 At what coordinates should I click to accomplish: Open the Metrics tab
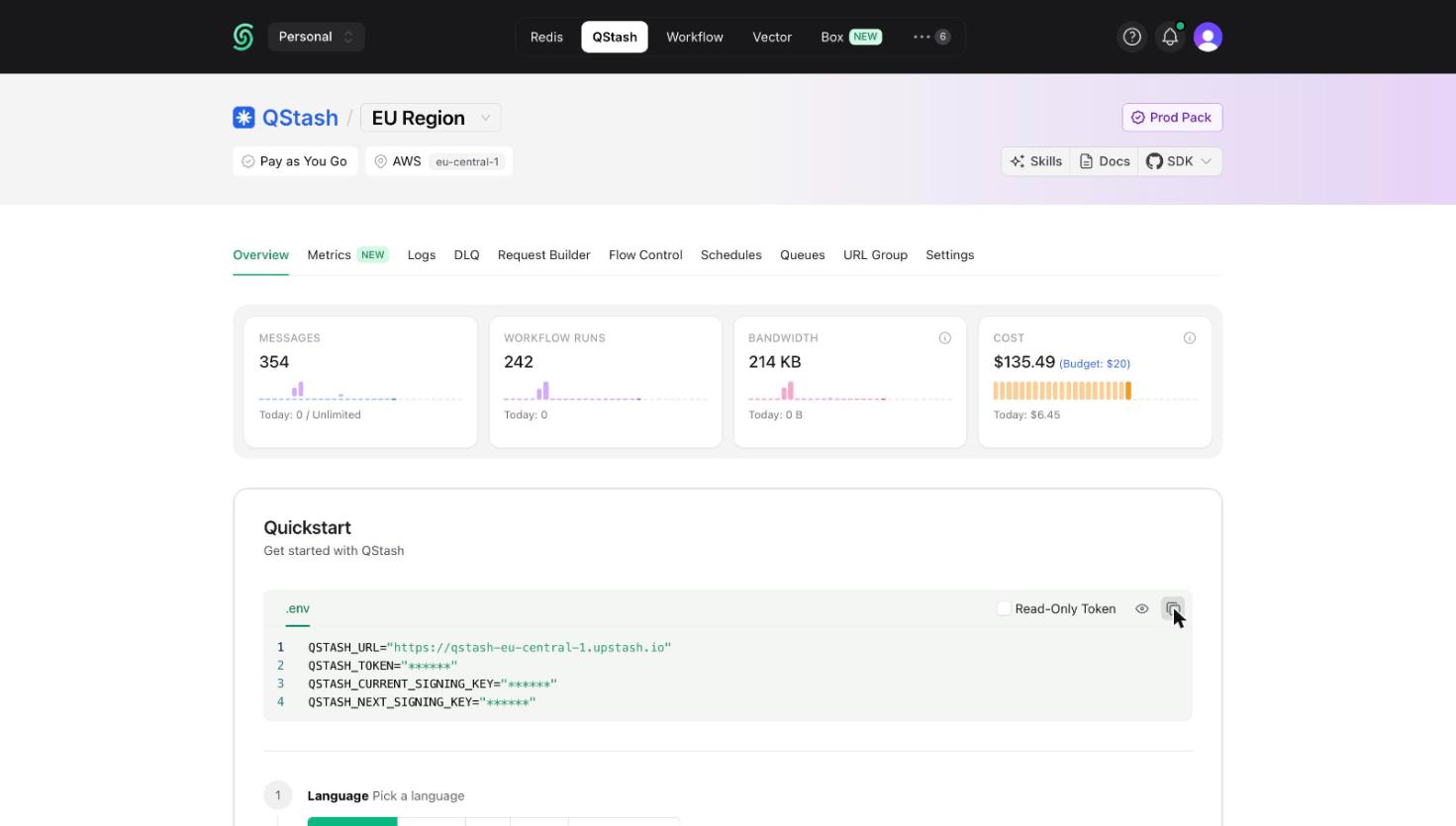pos(347,255)
